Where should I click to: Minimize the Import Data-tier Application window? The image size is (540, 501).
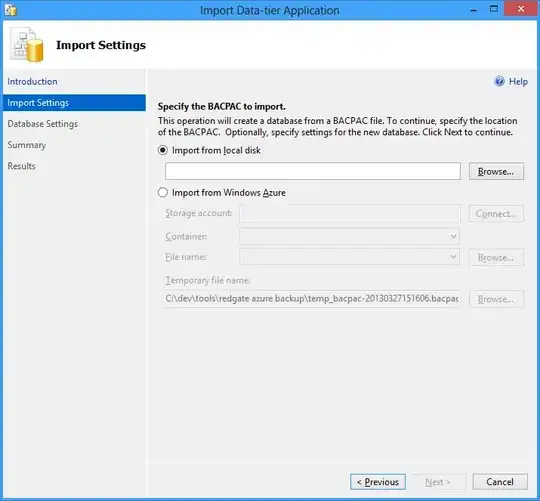(x=474, y=10)
